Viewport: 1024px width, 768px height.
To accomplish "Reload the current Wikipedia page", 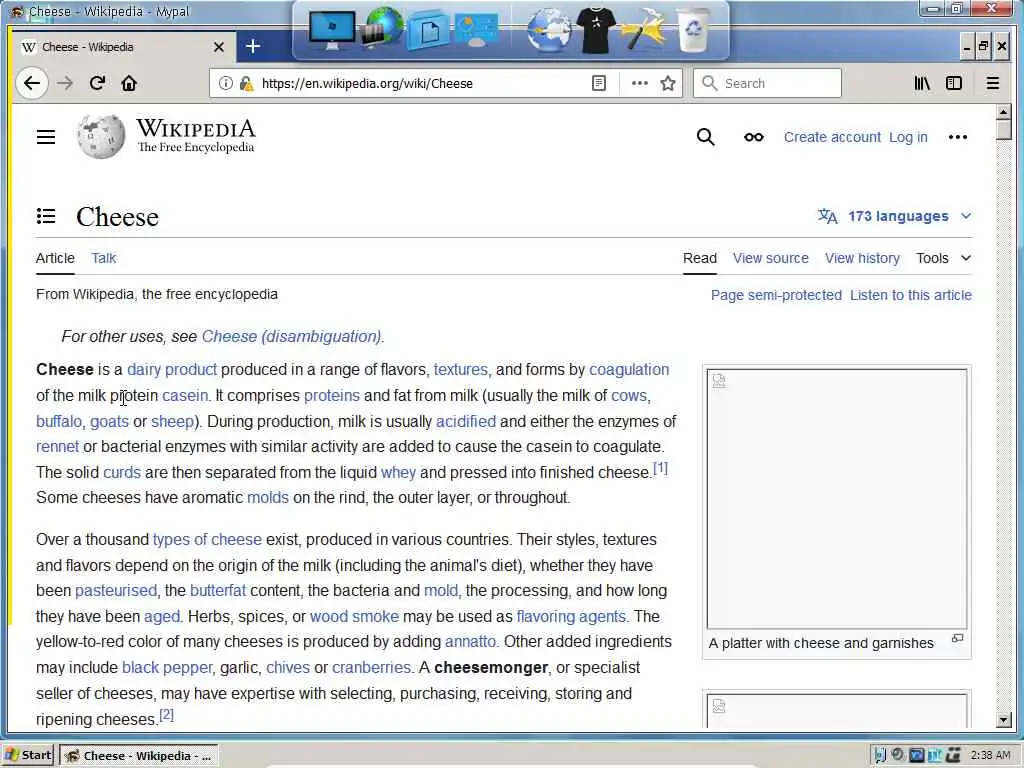I will pos(97,83).
